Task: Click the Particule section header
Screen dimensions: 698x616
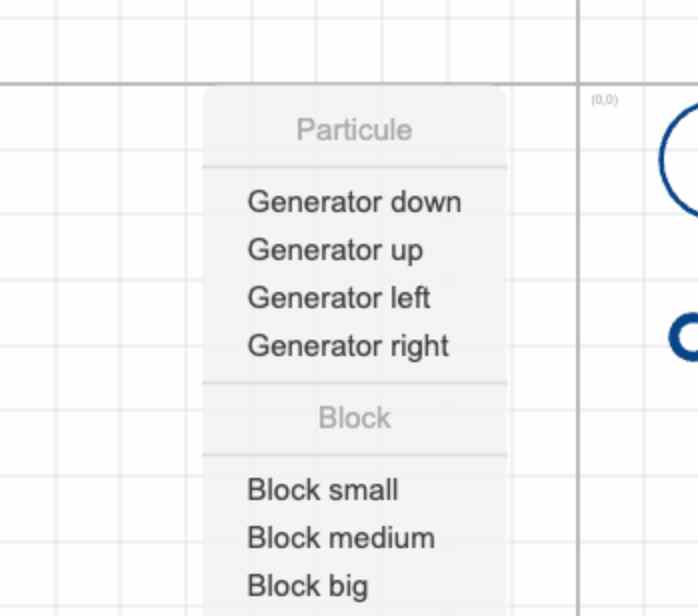Action: [354, 130]
